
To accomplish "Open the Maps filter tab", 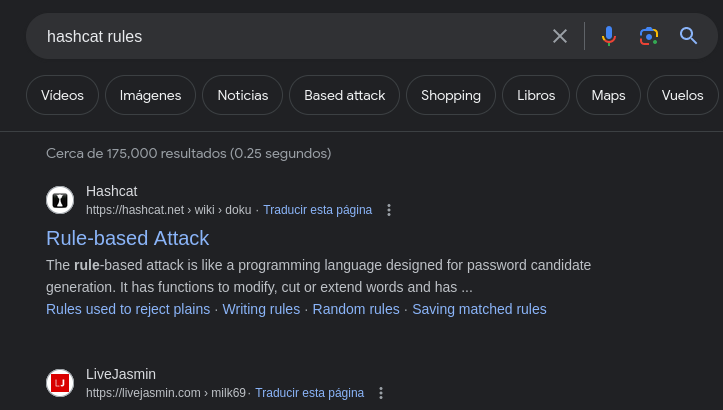I will 608,96.
